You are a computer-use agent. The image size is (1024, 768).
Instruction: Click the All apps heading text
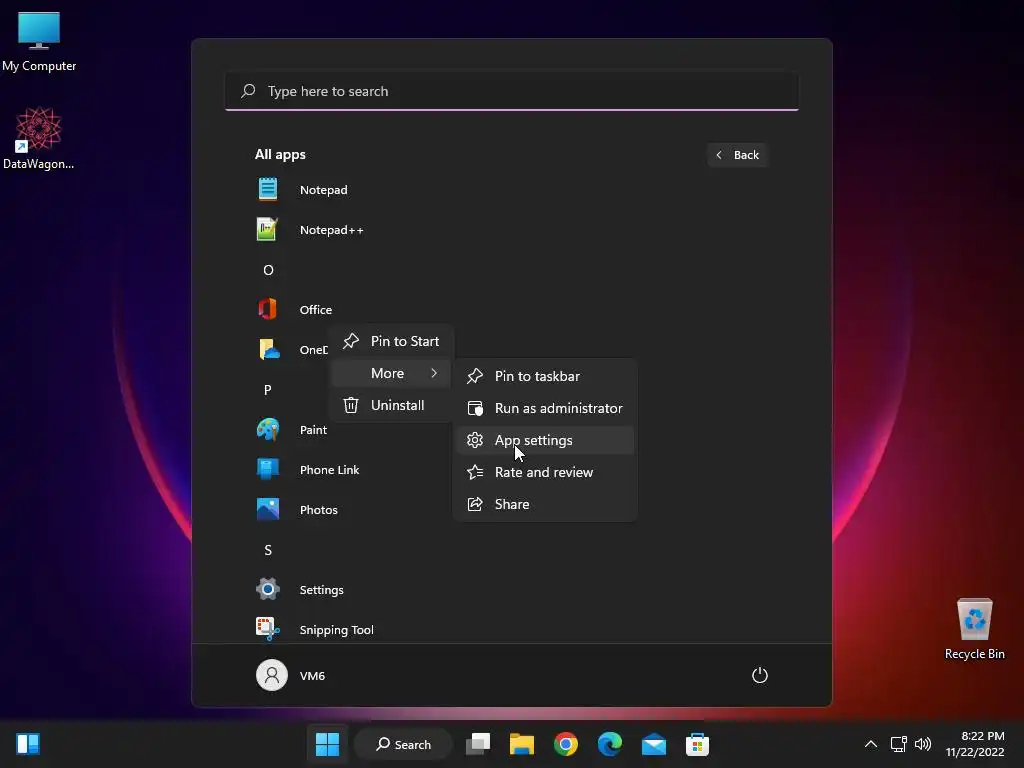tap(280, 155)
